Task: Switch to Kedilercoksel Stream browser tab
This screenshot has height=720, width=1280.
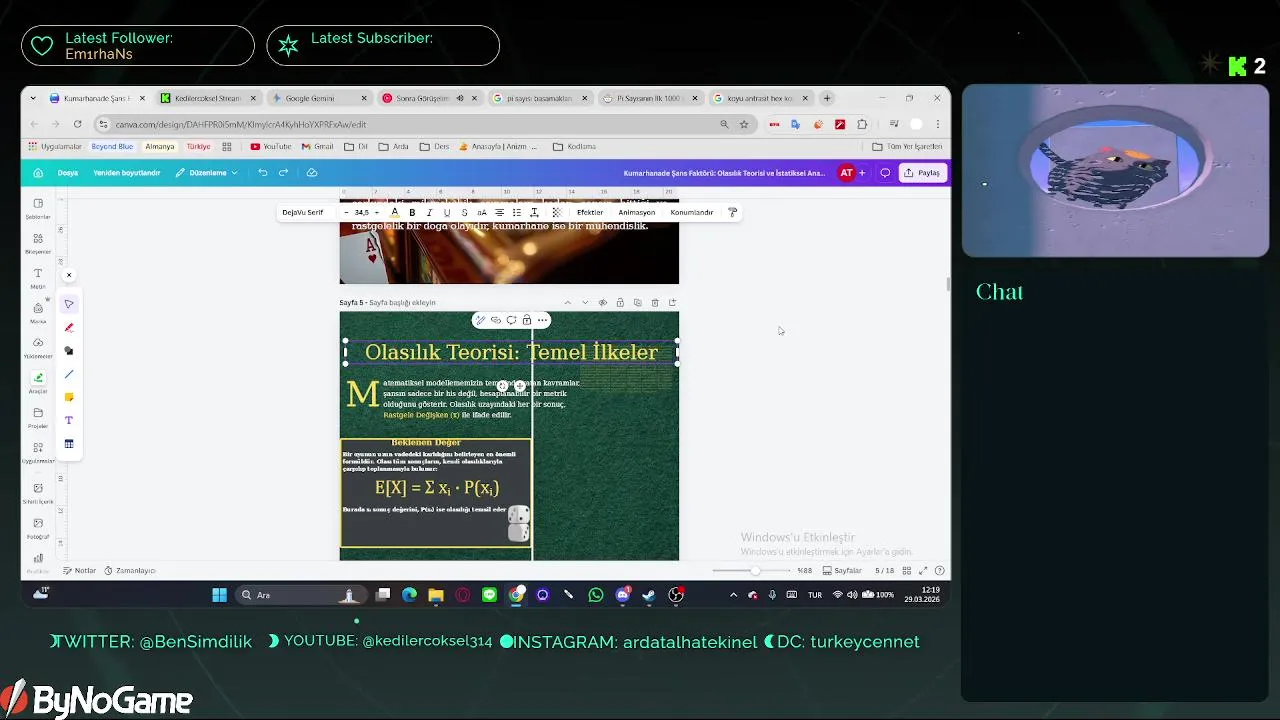Action: click(208, 98)
